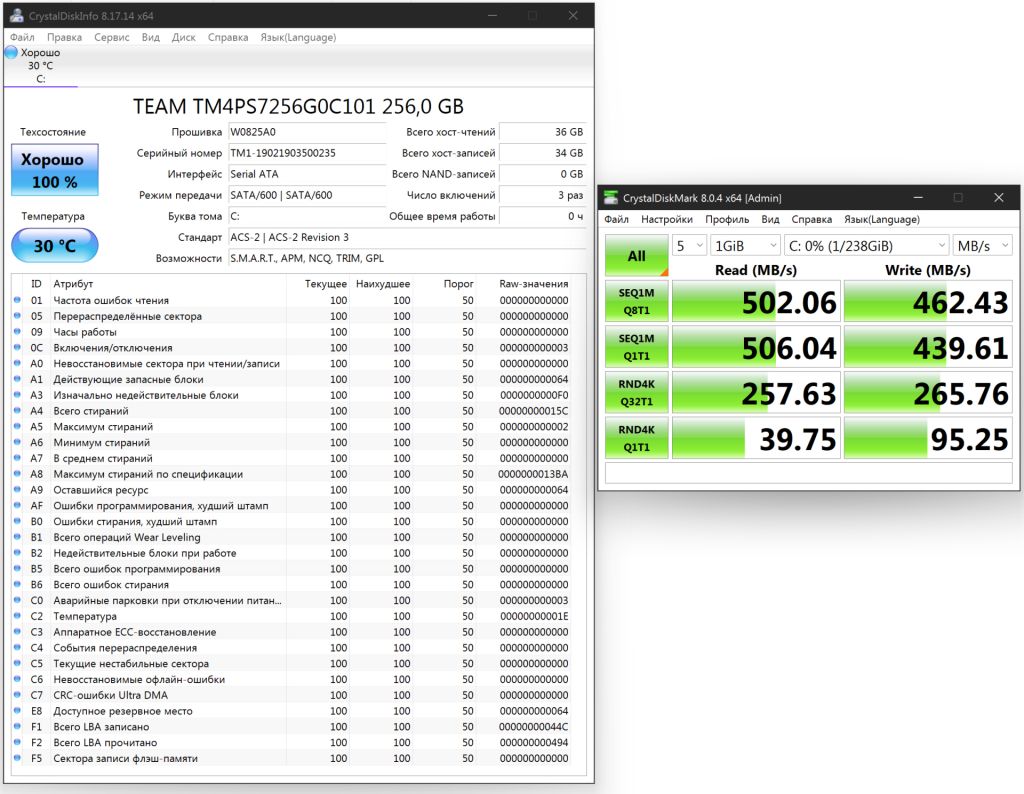The width and height of the screenshot is (1024, 794).
Task: Click the status dot of attribute 09 row
Action: (x=17, y=332)
